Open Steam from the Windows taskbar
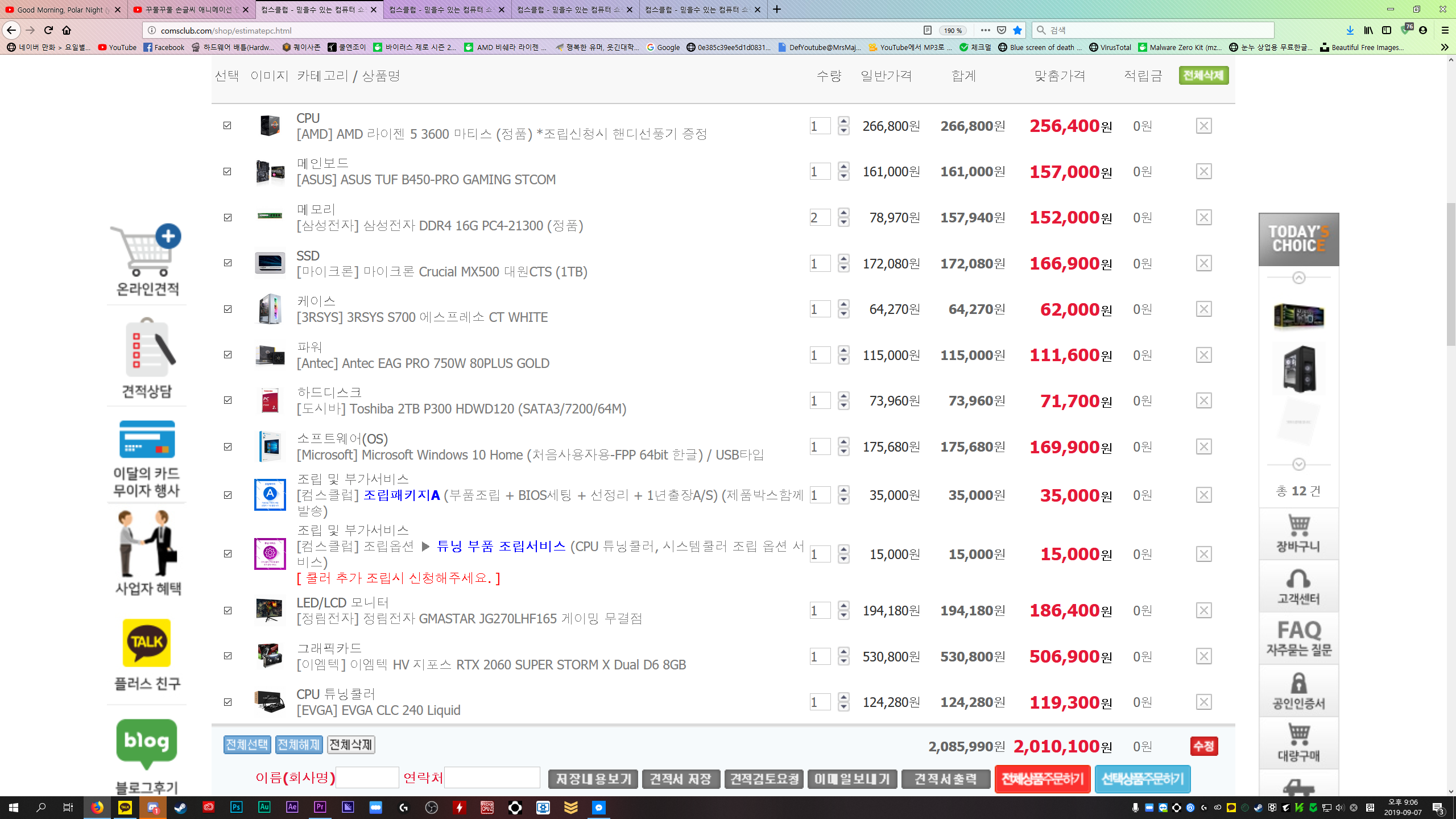 click(180, 808)
